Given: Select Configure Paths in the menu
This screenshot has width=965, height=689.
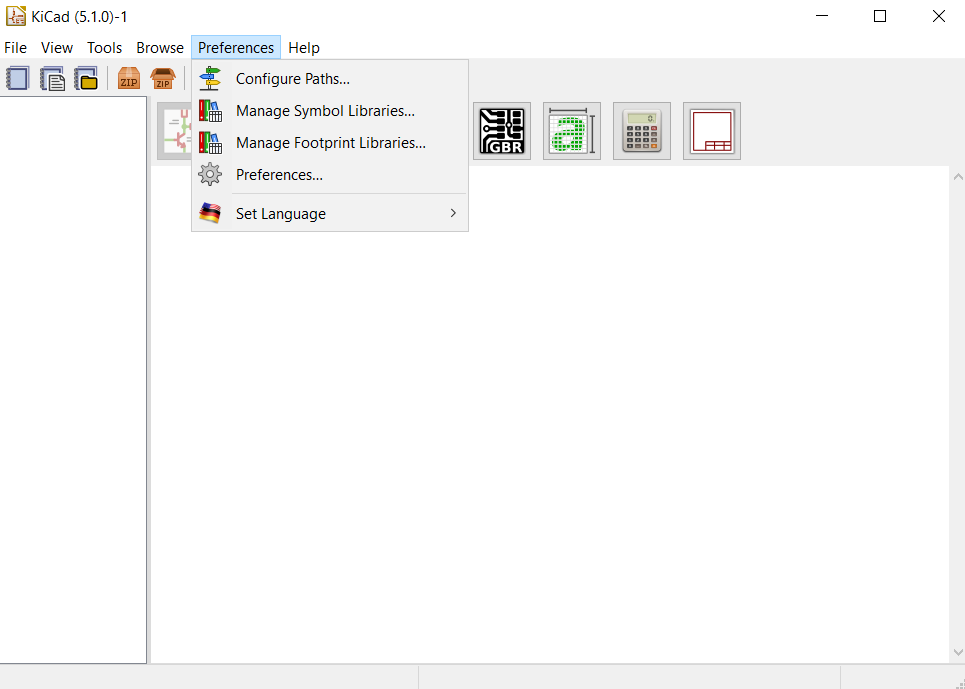Looking at the screenshot, I should pos(292,78).
